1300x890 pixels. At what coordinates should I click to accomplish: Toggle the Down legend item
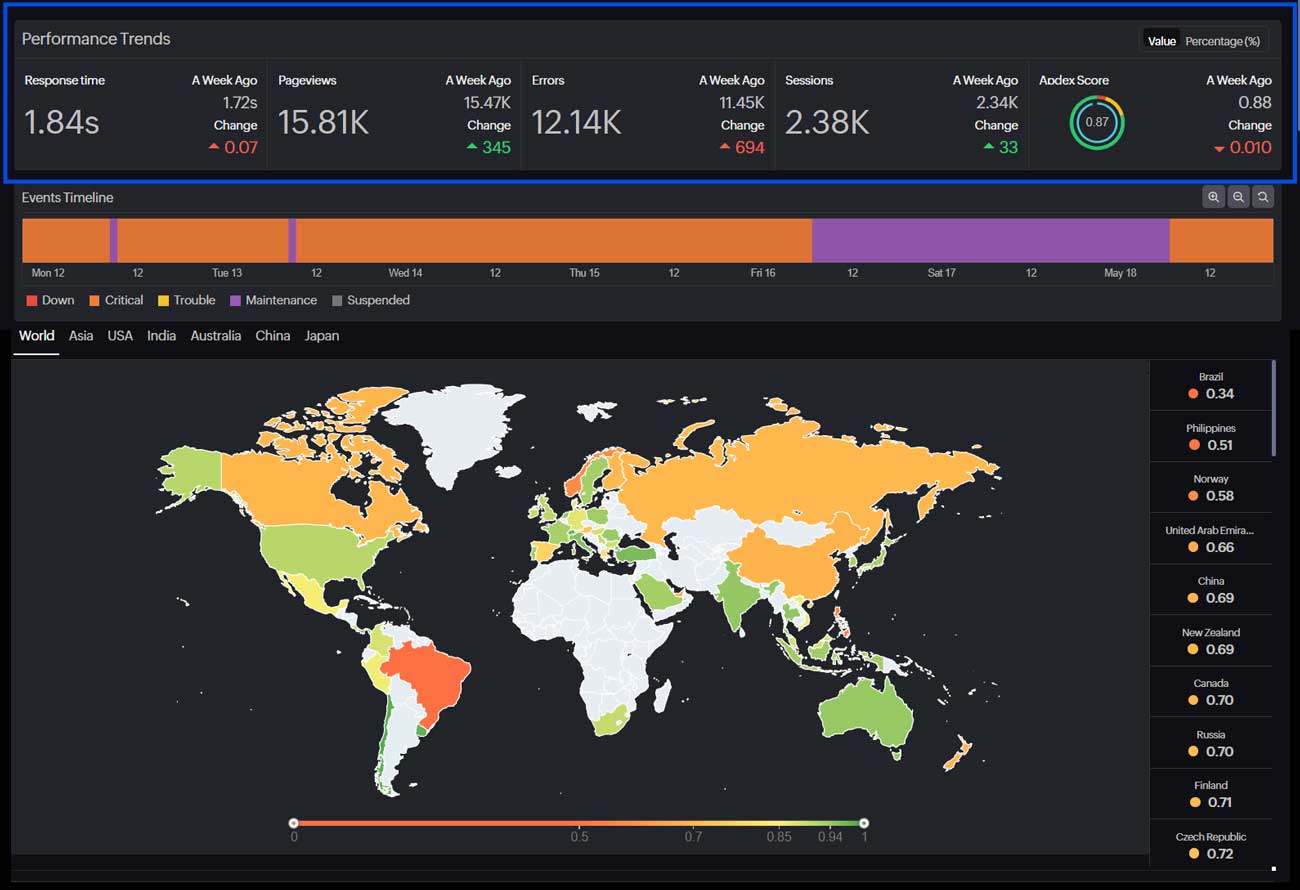(49, 300)
